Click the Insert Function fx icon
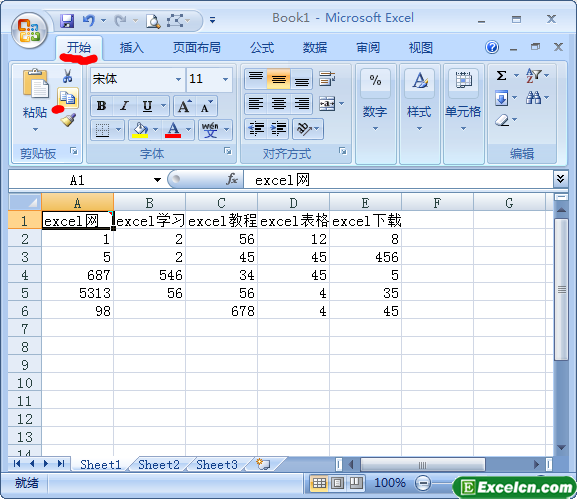This screenshot has width=577, height=499. (x=231, y=180)
